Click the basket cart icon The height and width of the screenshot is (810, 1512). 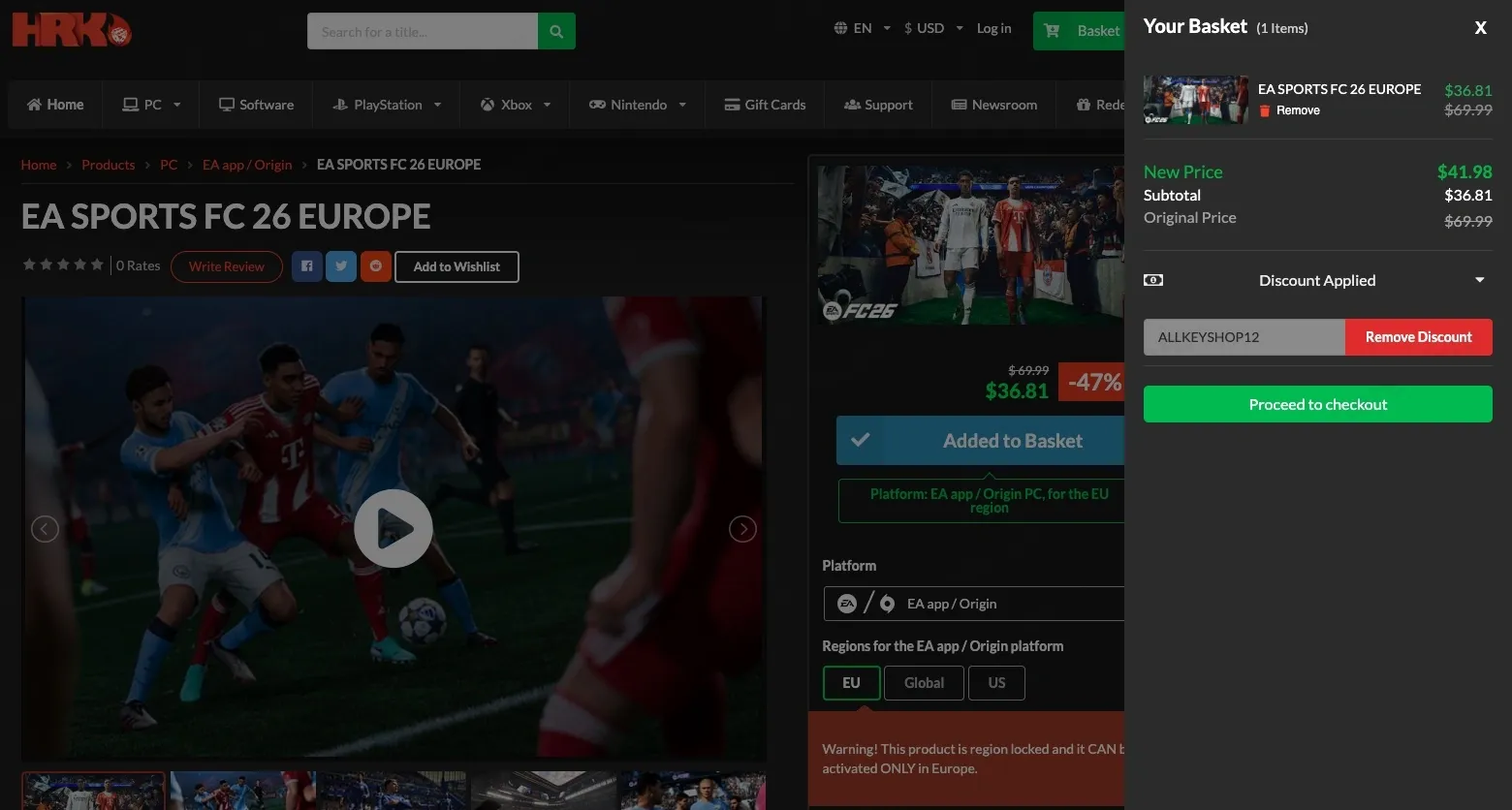[1052, 30]
